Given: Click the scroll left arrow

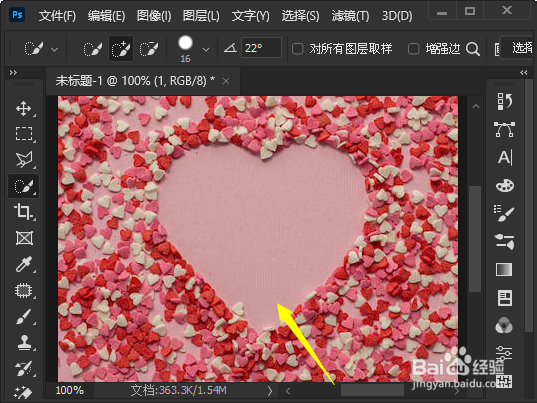Looking at the screenshot, I should [288, 391].
